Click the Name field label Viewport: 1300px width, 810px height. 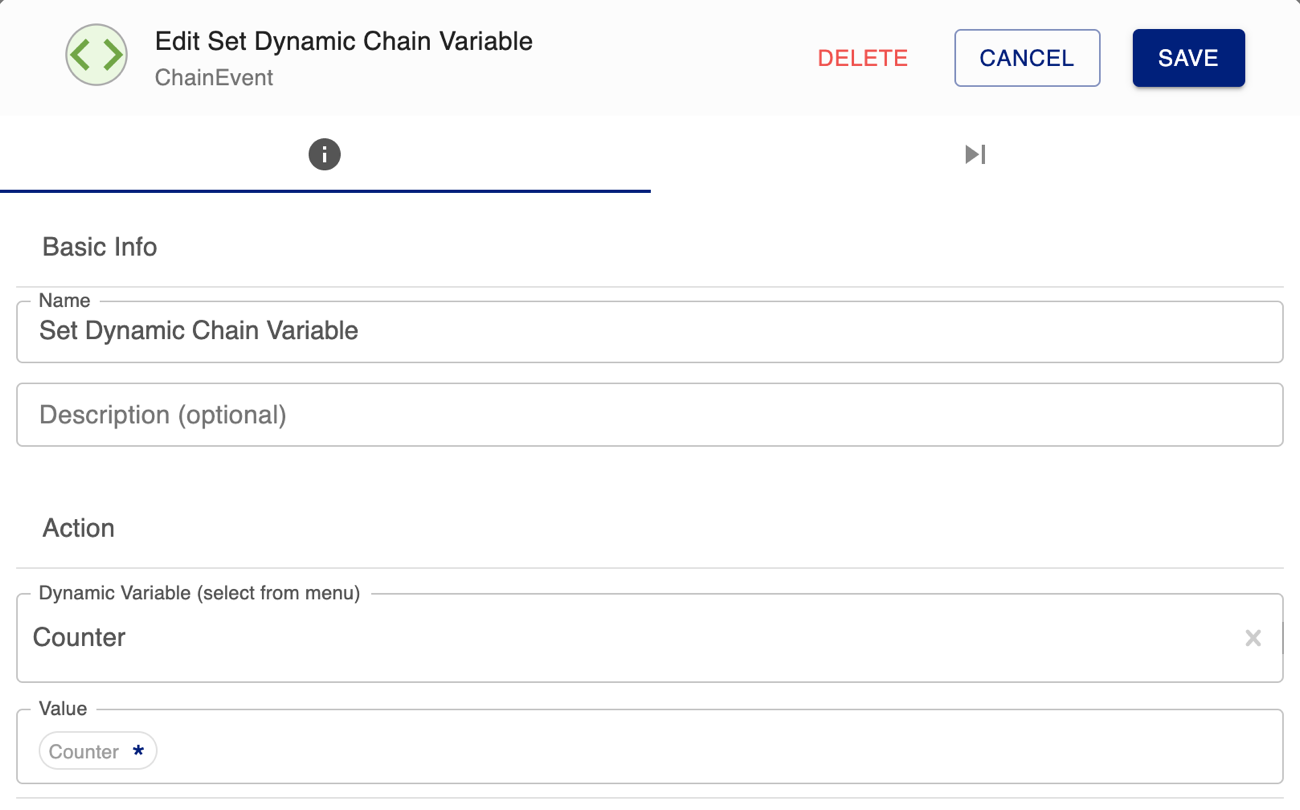click(64, 301)
